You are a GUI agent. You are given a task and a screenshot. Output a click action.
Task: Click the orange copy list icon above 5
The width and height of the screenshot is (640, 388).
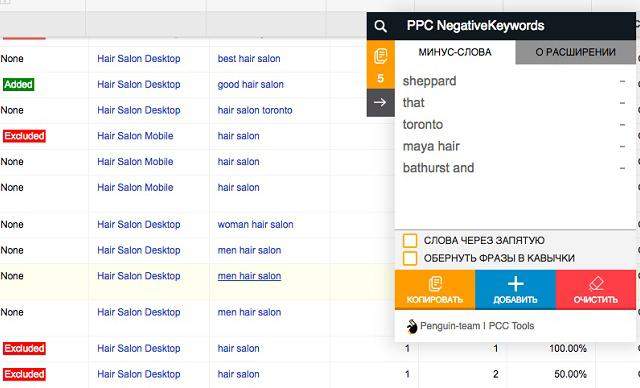pos(380,56)
